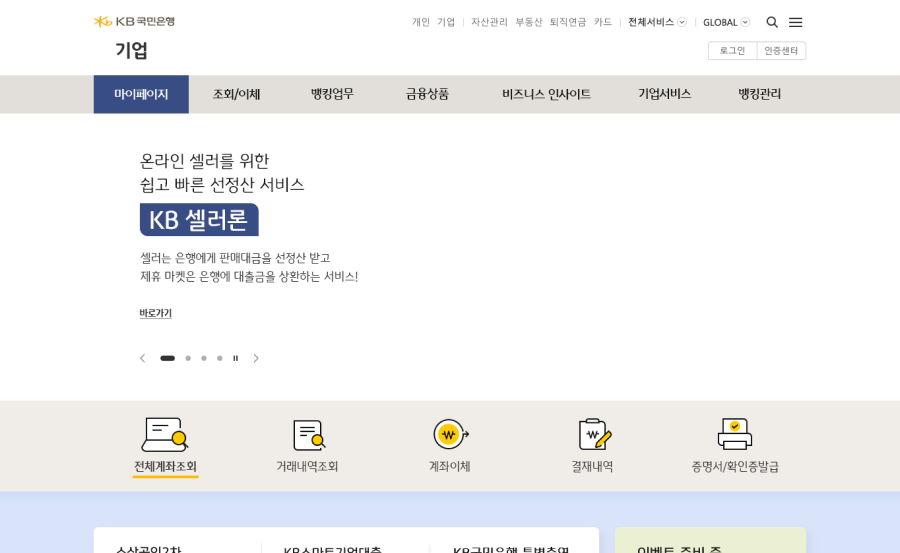
Task: Click the 거래내역조회 document icon
Action: pos(308,435)
